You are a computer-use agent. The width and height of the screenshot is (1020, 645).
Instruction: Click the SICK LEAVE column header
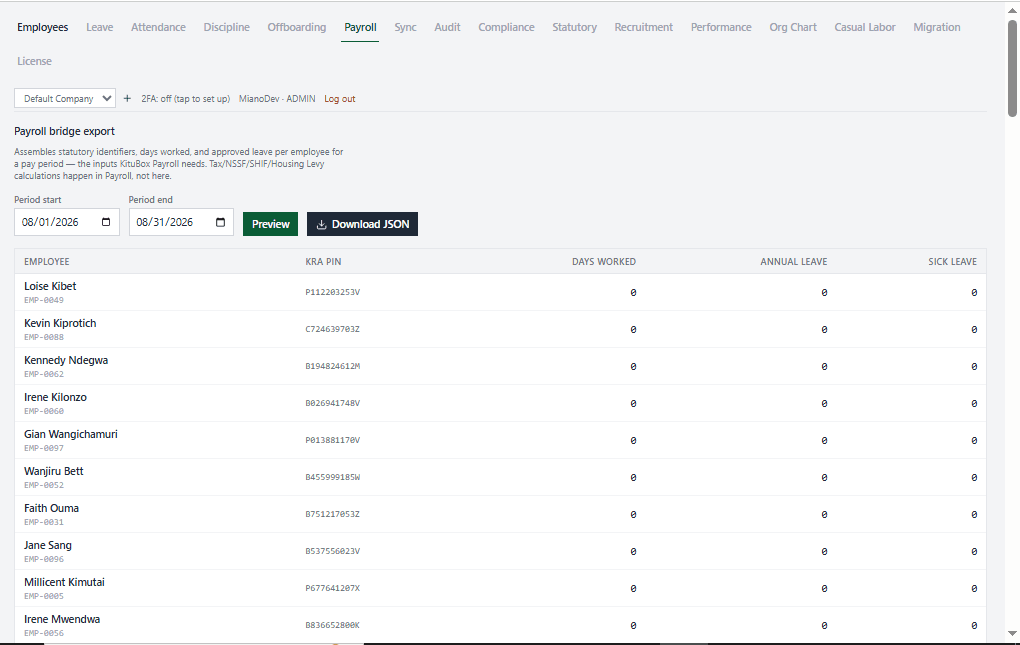pos(952,261)
